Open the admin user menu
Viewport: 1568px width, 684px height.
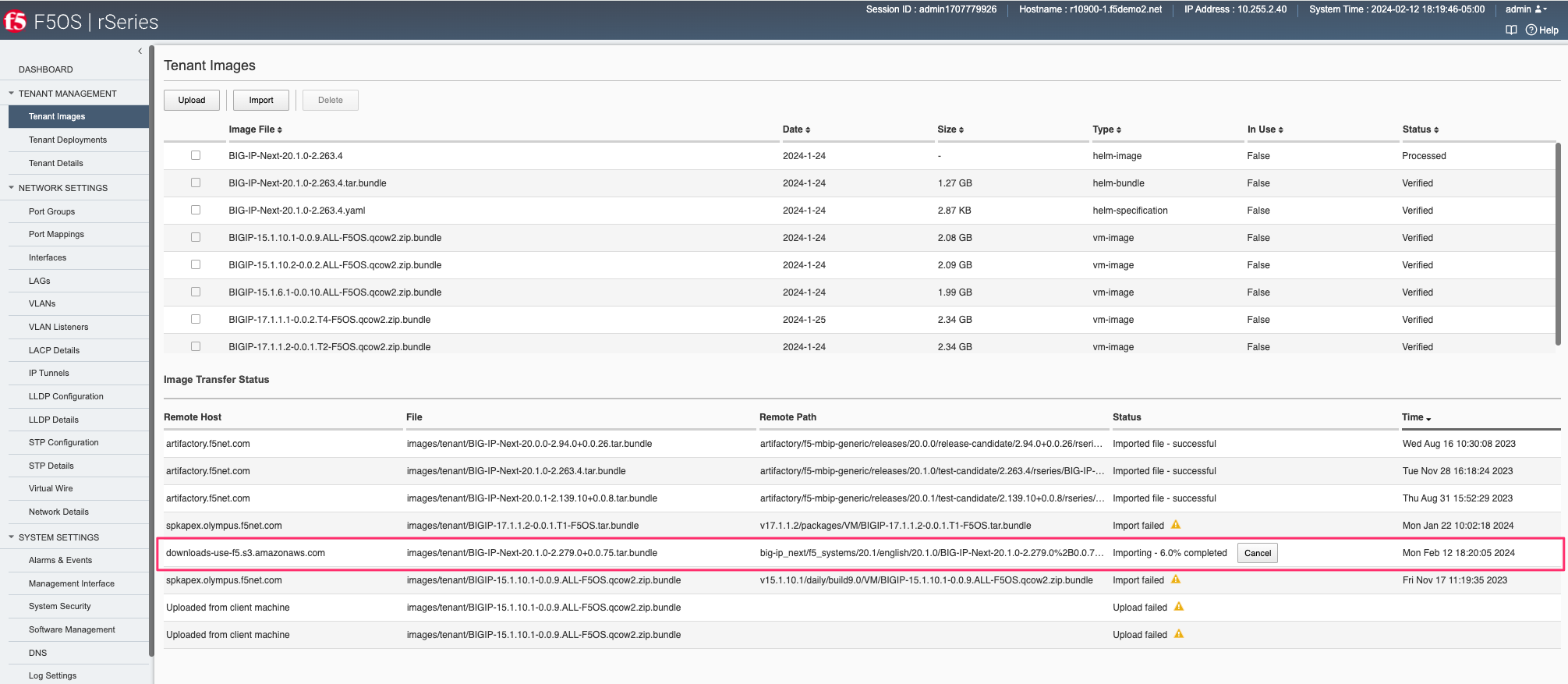[1526, 9]
